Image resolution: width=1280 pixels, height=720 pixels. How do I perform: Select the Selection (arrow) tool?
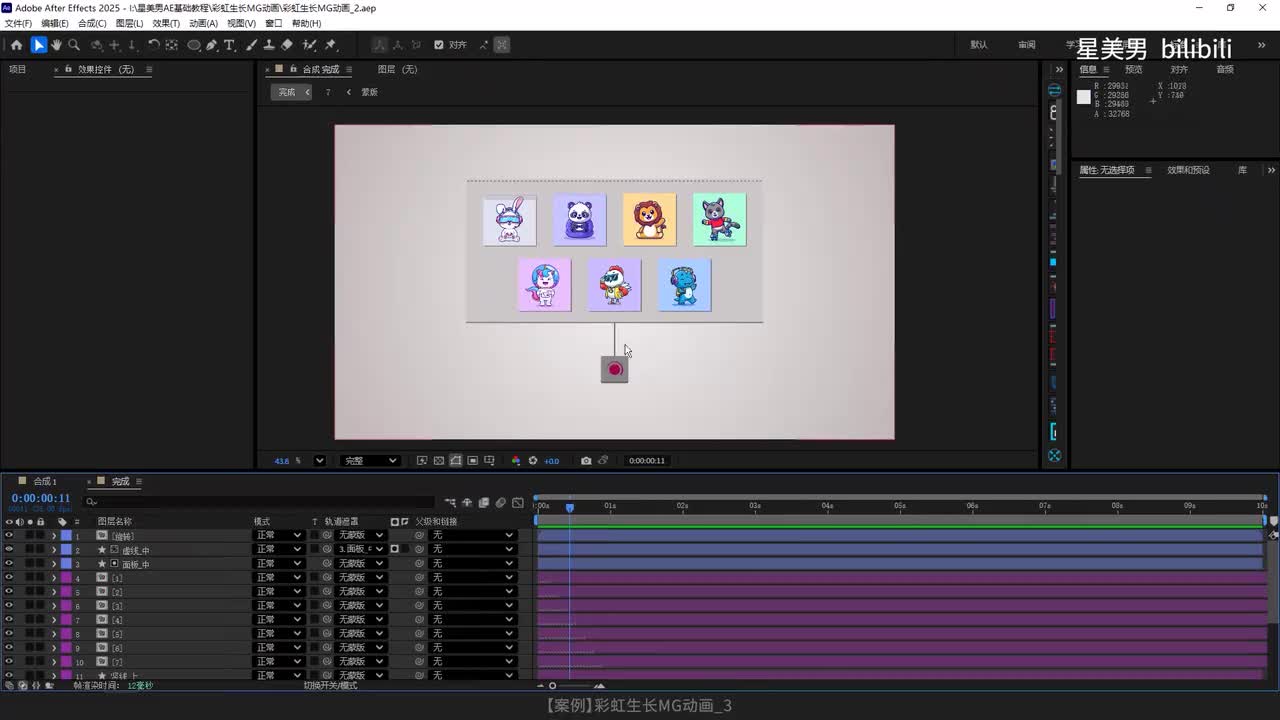(39, 45)
